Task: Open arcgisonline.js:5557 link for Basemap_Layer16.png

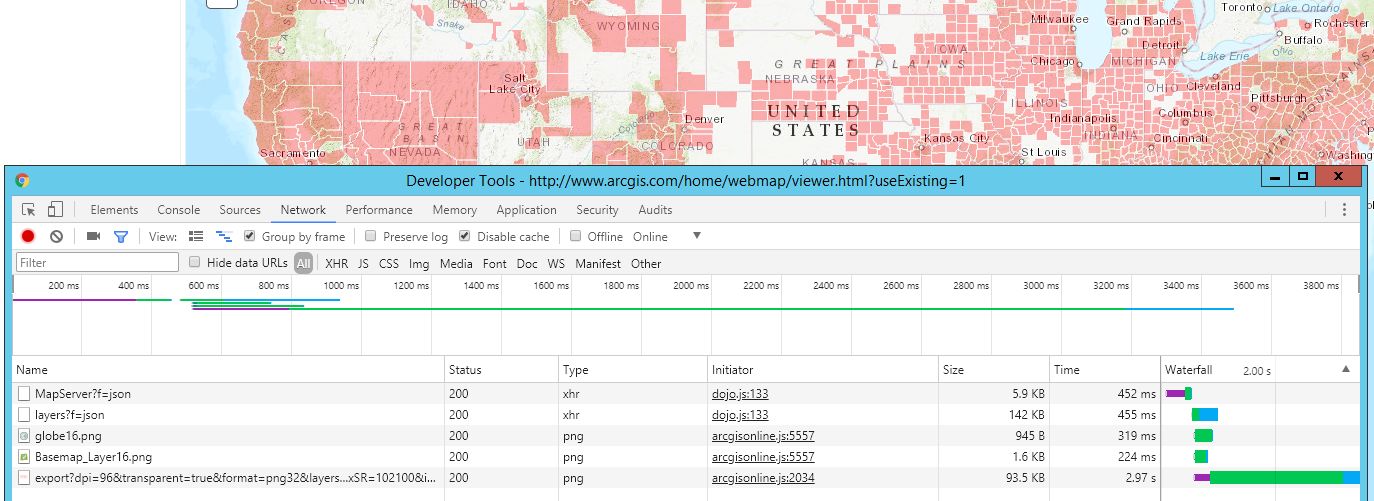Action: click(763, 457)
